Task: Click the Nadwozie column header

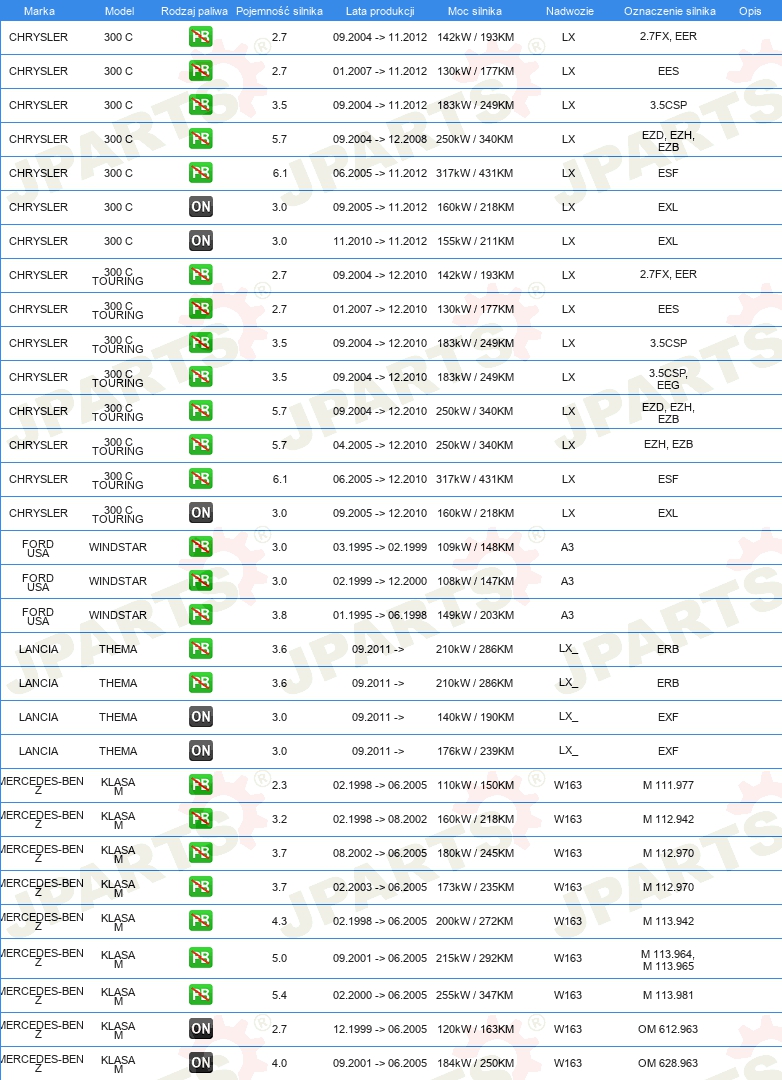Action: pyautogui.click(x=569, y=11)
